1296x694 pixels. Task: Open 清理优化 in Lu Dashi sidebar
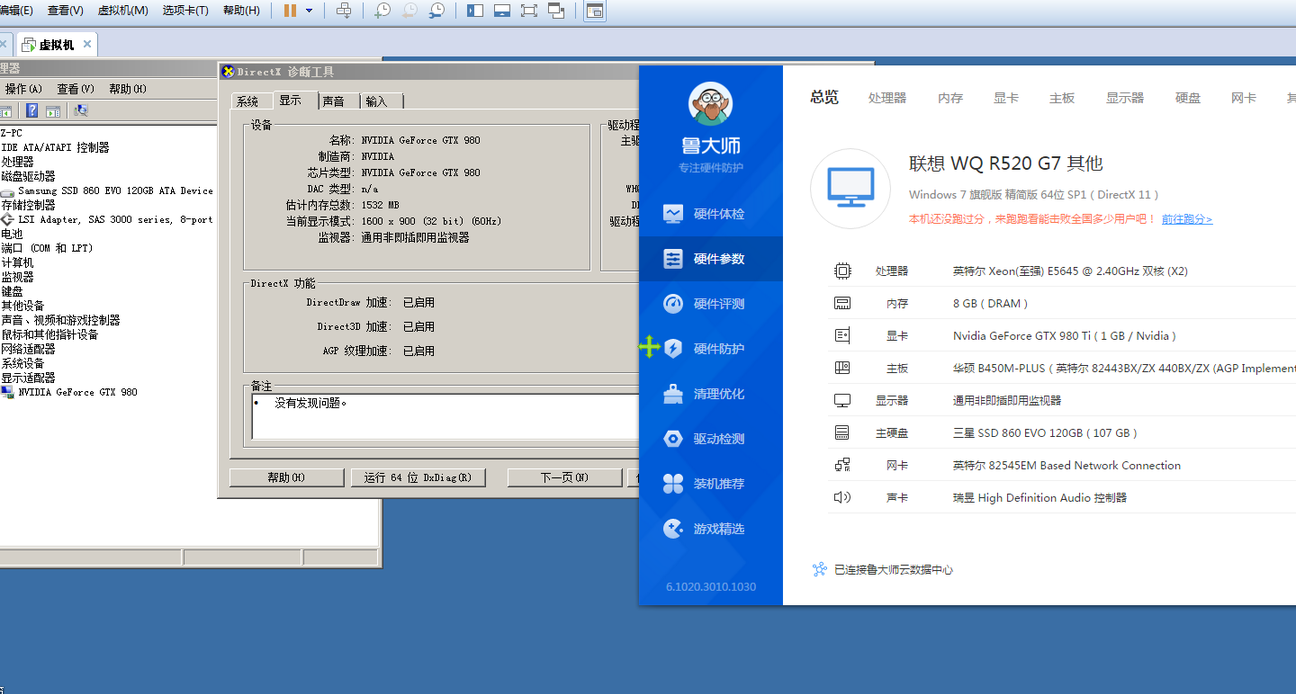pyautogui.click(x=711, y=394)
